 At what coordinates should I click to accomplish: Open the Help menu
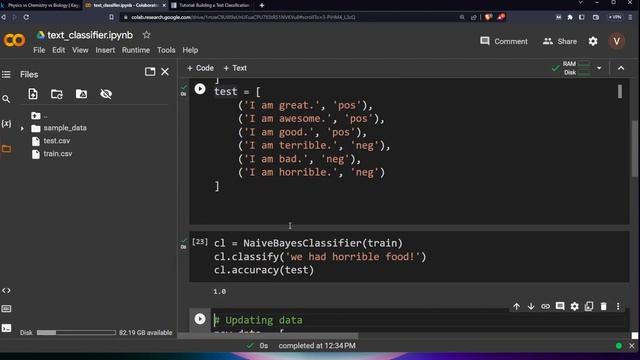click(x=190, y=50)
